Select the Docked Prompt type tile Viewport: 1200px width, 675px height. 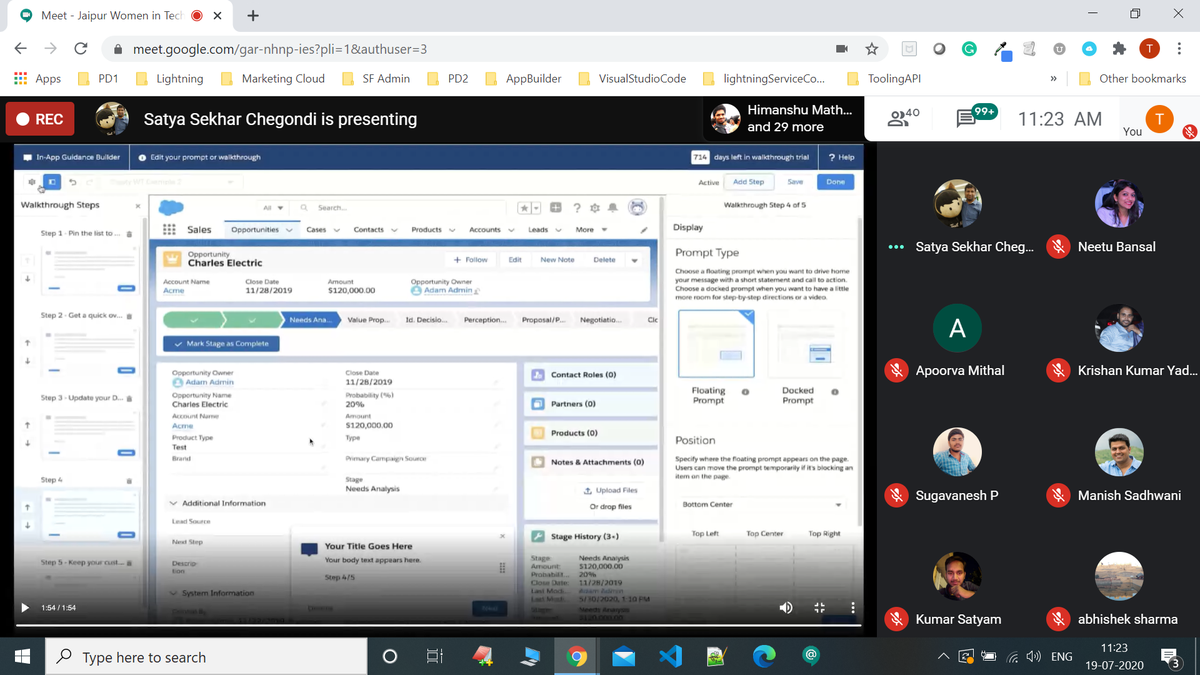[x=807, y=343]
